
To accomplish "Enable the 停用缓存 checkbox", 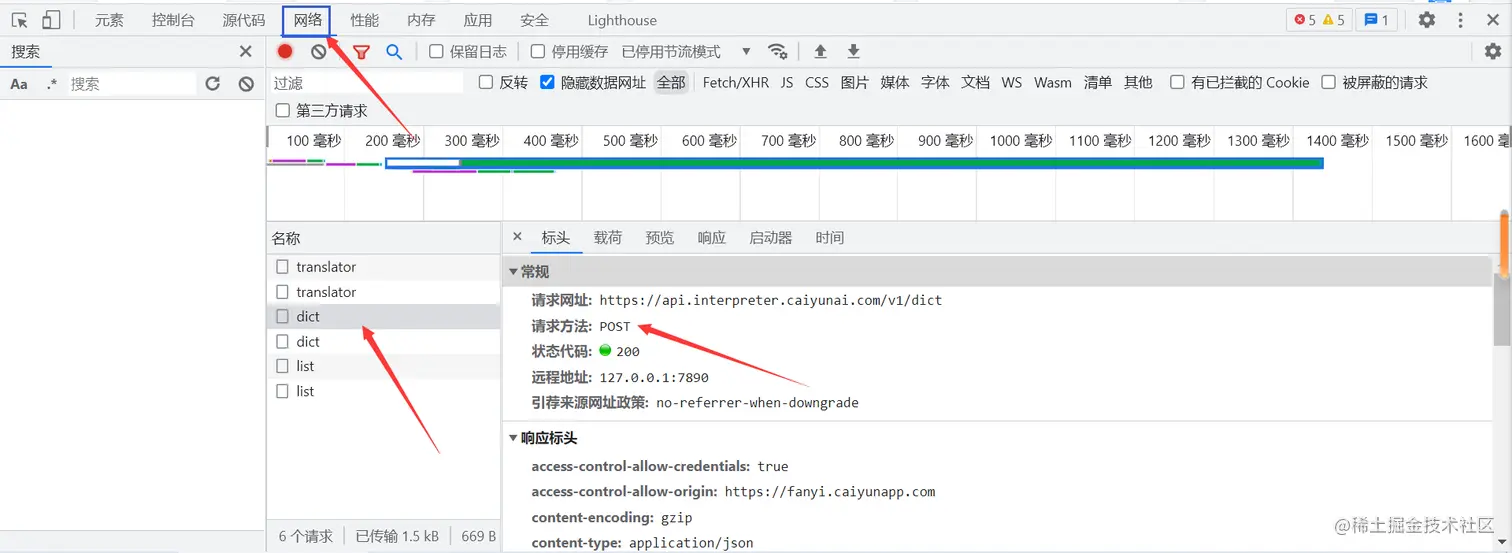I will coord(538,51).
